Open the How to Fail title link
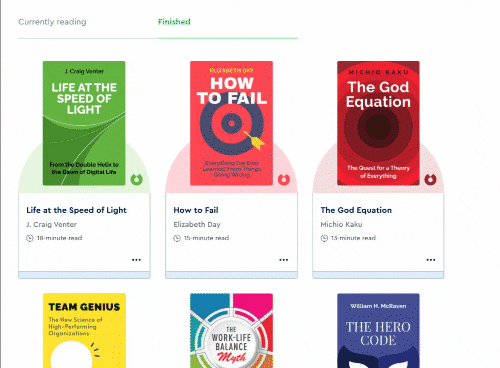Viewport: 500px width, 368px height. click(196, 210)
